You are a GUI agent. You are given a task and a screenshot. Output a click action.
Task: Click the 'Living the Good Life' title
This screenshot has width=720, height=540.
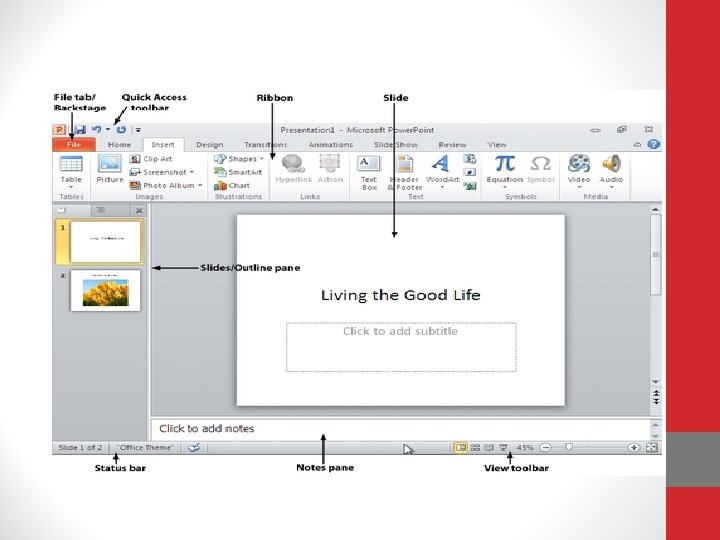pyautogui.click(x=400, y=295)
